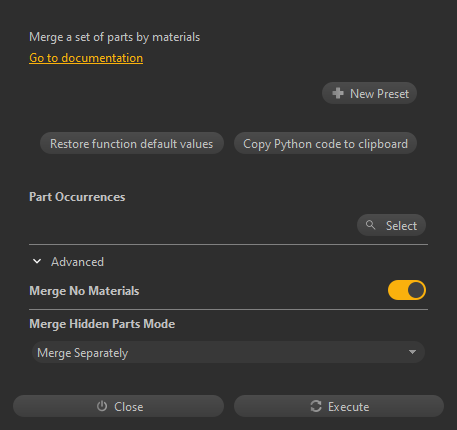Execute the merge via Execute label
The height and width of the screenshot is (430, 457).
[348, 407]
